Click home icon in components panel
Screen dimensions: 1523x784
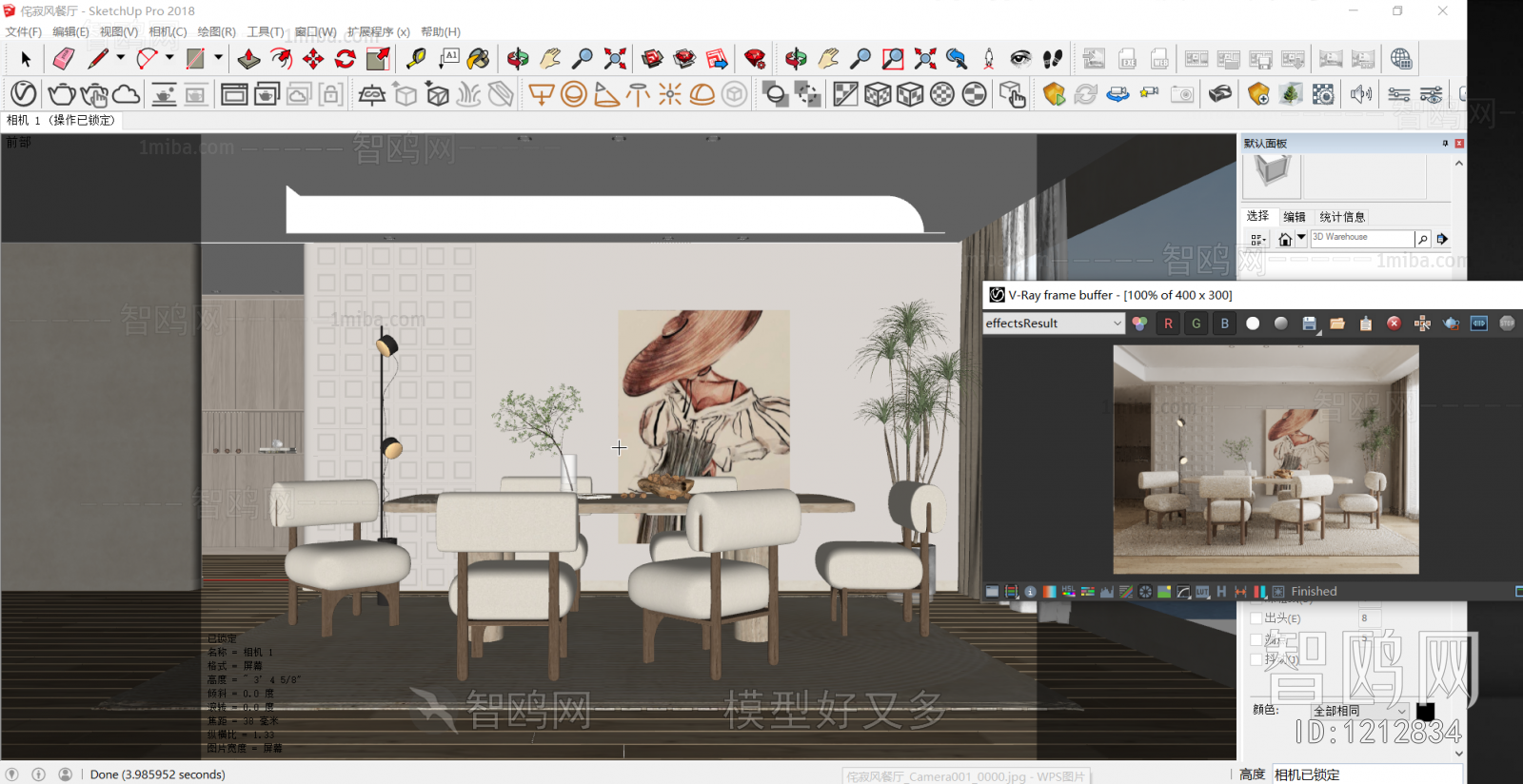point(1285,239)
